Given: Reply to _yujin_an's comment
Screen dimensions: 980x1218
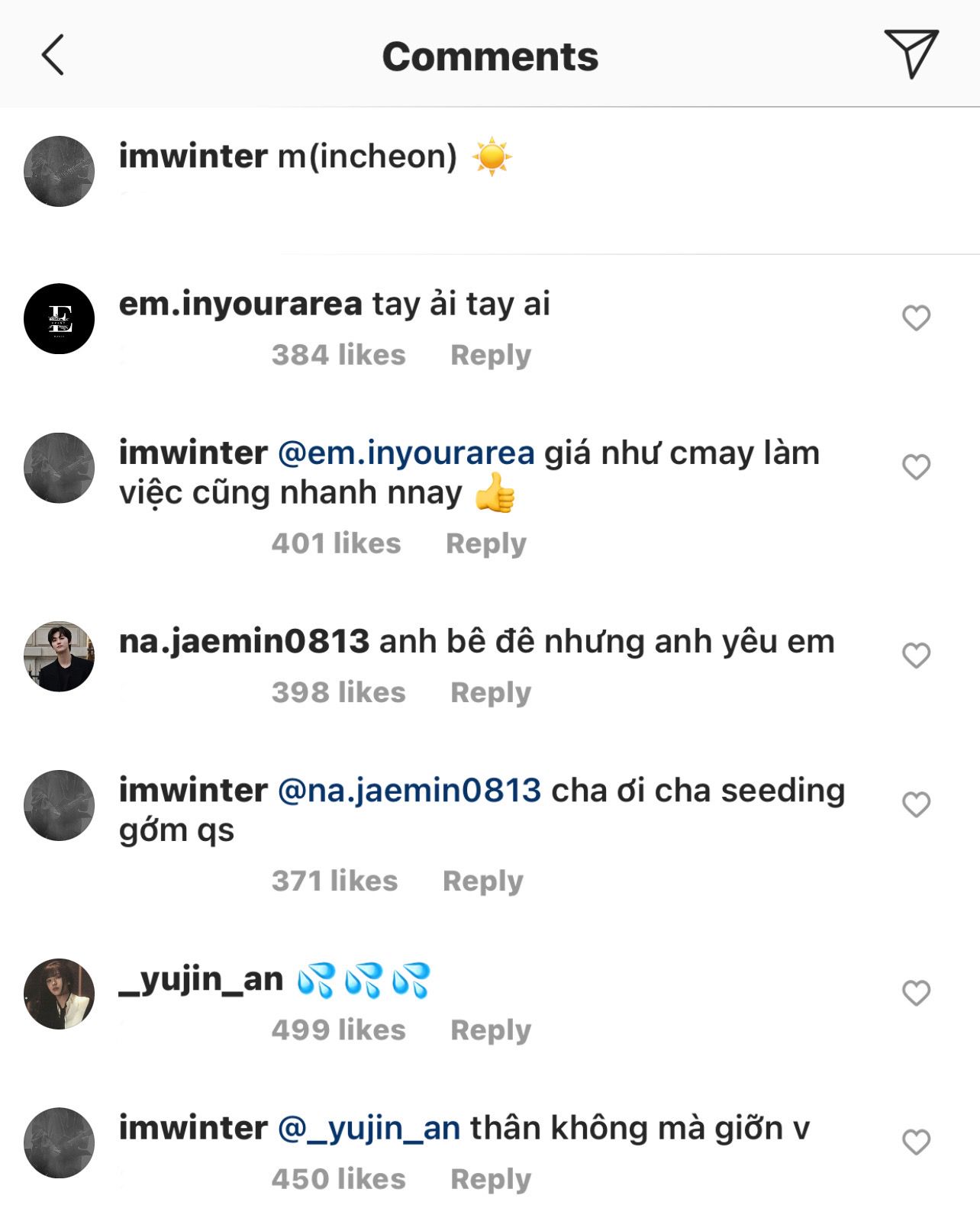Looking at the screenshot, I should [x=490, y=1029].
